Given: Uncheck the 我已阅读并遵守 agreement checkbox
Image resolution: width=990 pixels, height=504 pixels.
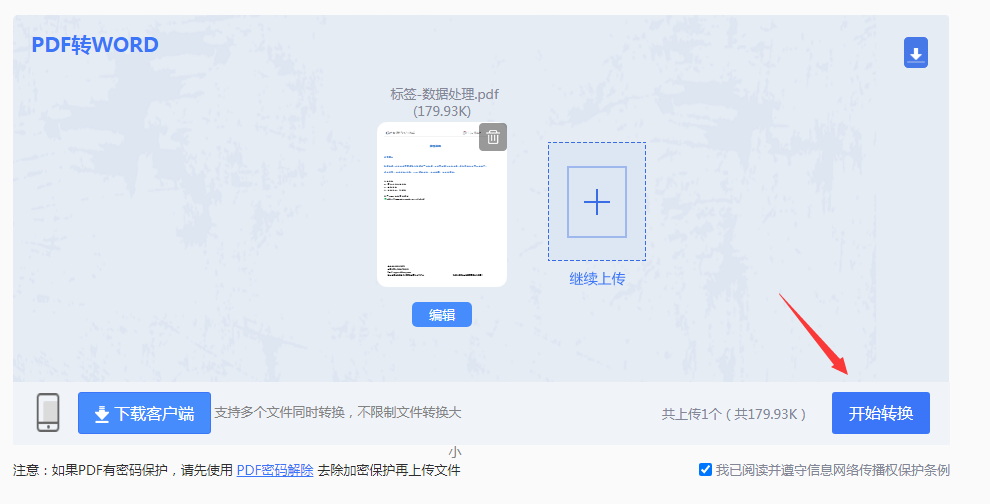Looking at the screenshot, I should [x=705, y=469].
